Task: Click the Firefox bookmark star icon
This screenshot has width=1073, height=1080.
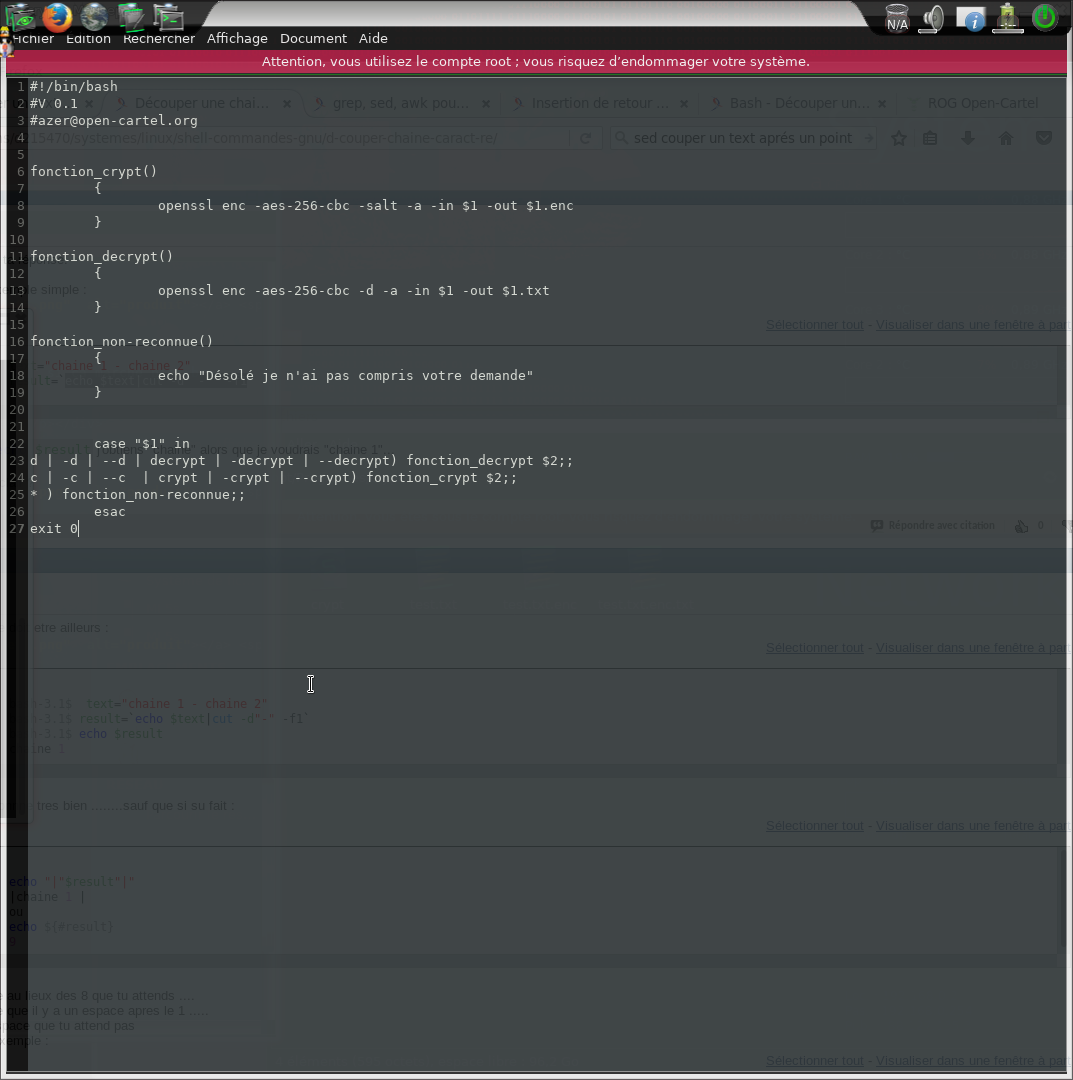Action: click(x=899, y=138)
